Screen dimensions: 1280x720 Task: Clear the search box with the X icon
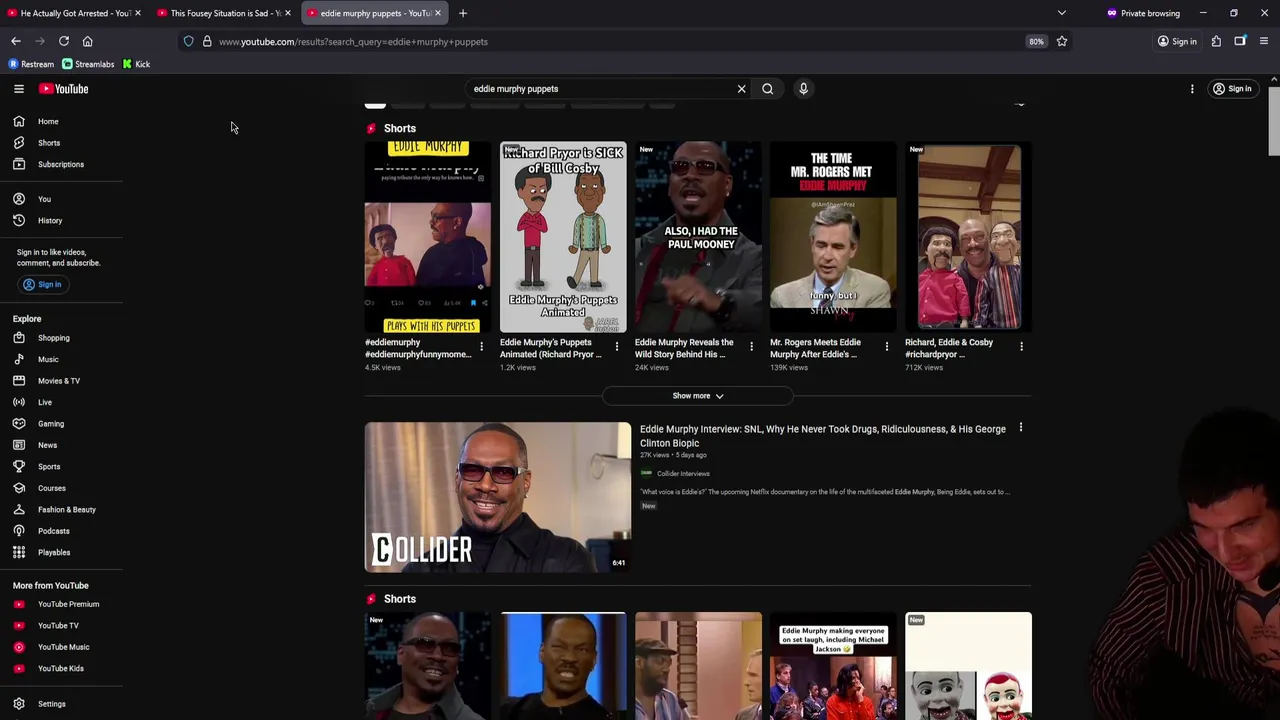741,89
